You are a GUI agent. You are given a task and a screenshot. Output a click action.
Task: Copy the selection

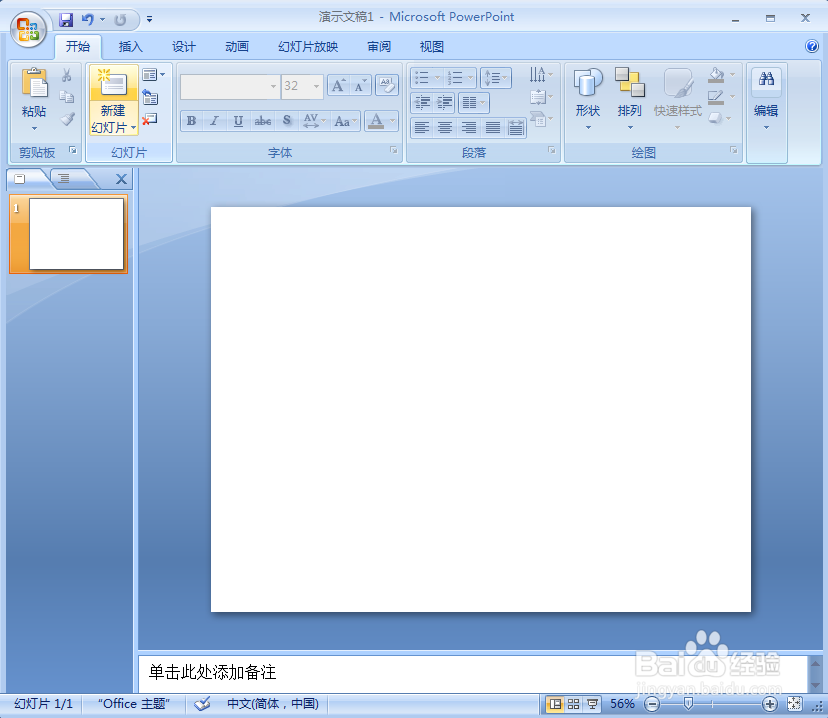67,97
